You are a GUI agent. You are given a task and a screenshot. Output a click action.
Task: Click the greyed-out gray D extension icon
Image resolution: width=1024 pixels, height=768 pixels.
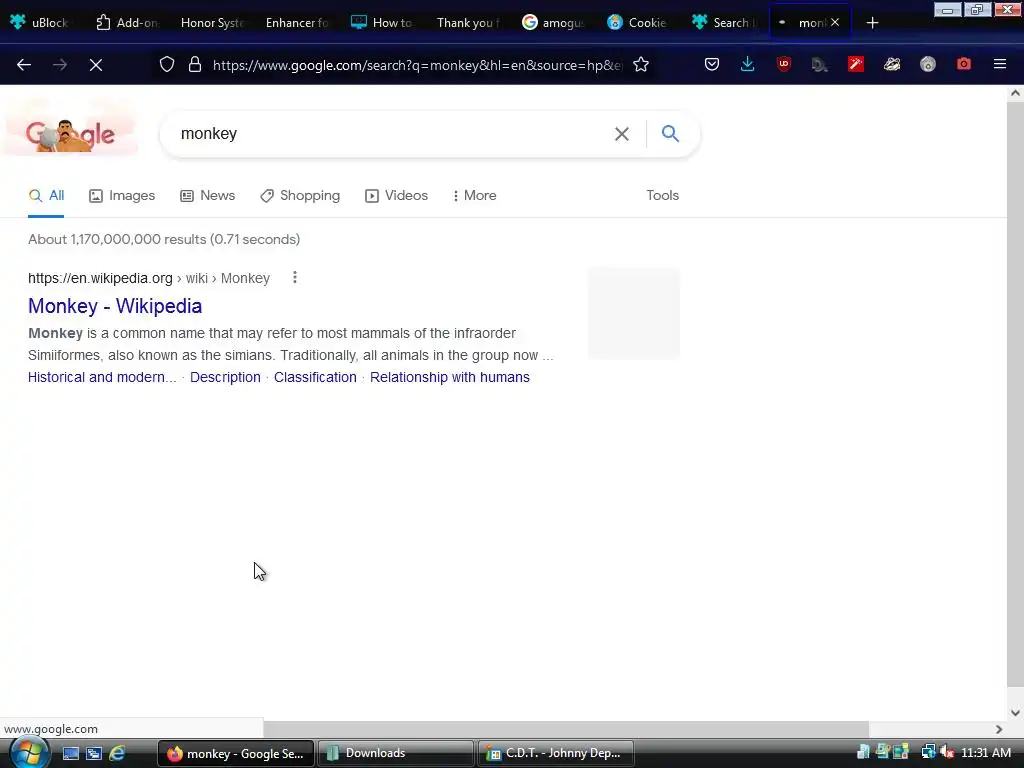click(x=820, y=64)
